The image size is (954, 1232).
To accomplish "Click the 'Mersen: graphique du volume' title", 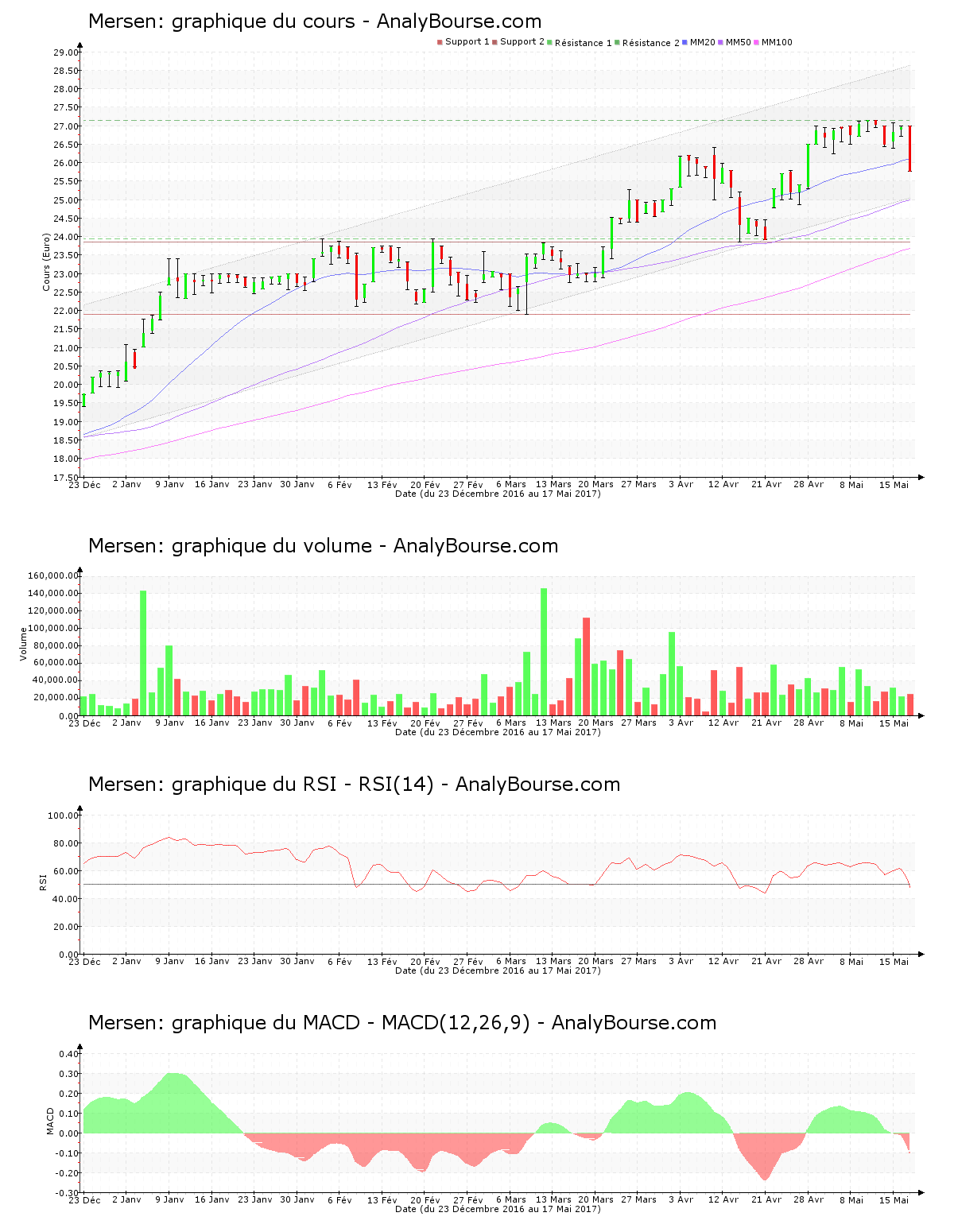I will pyautogui.click(x=323, y=546).
